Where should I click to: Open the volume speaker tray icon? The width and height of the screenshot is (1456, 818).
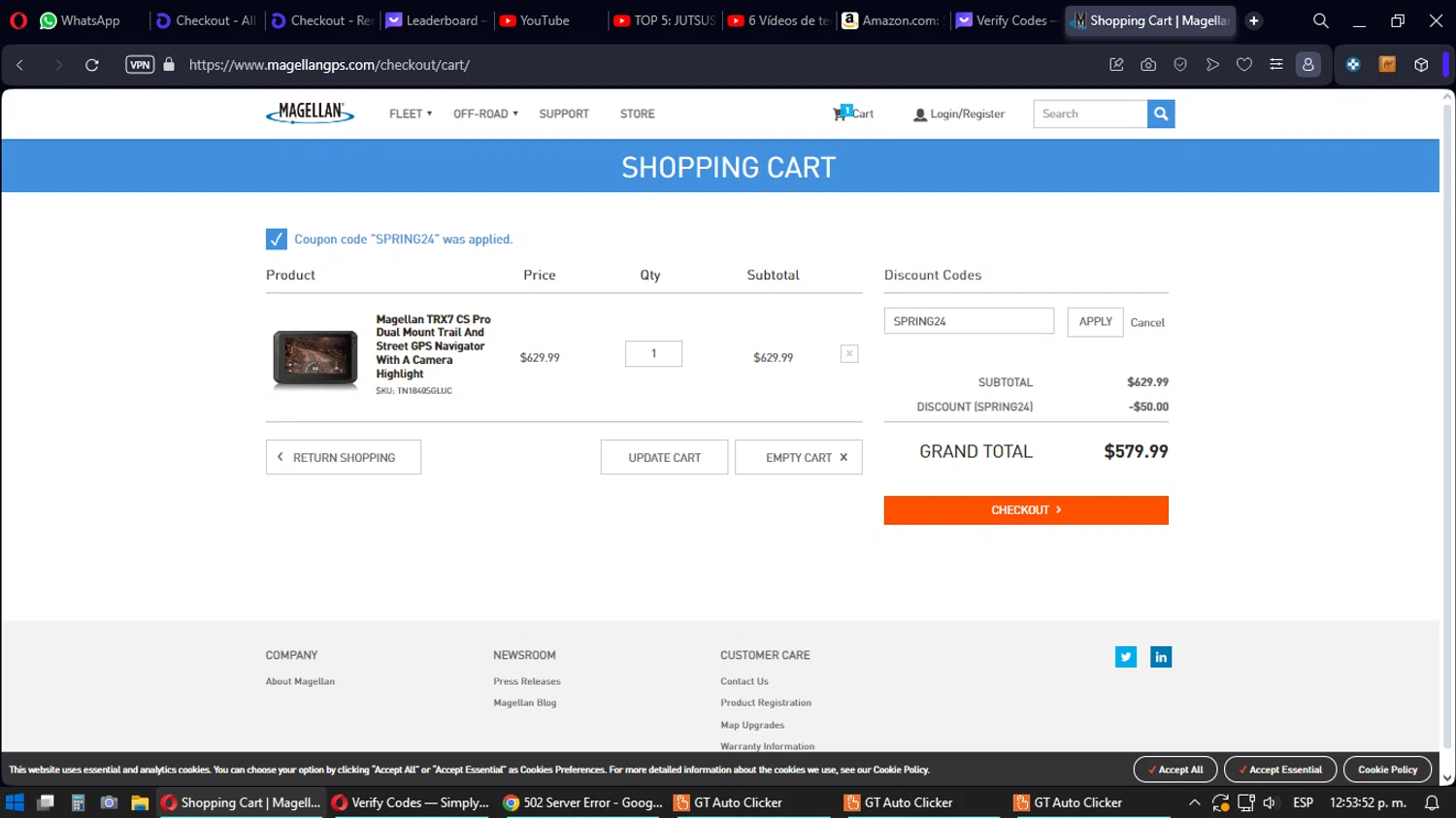coord(1270,802)
